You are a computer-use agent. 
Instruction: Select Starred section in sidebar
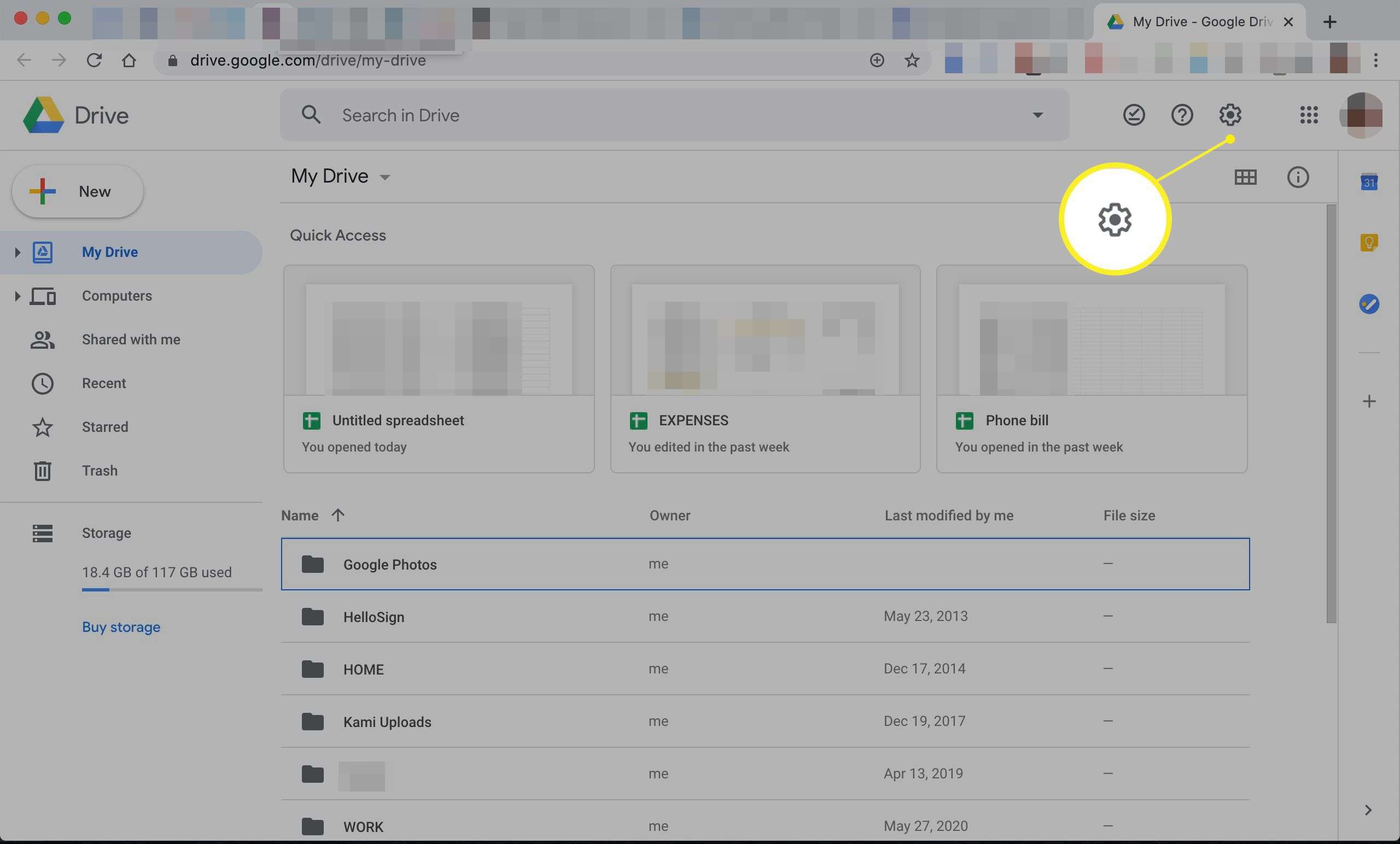[104, 427]
